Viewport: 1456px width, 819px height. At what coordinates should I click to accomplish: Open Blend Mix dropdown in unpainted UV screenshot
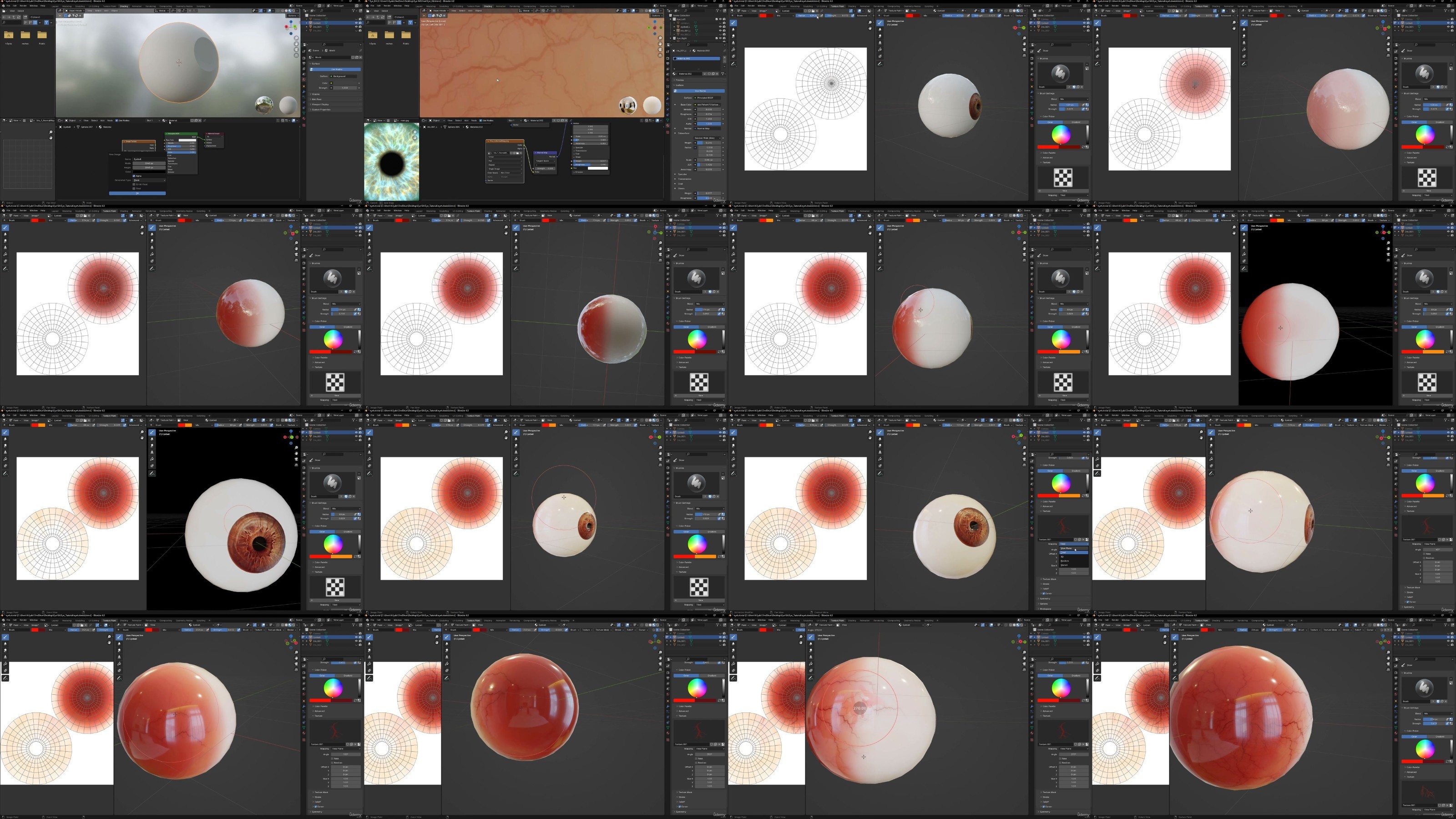(x=1073, y=99)
